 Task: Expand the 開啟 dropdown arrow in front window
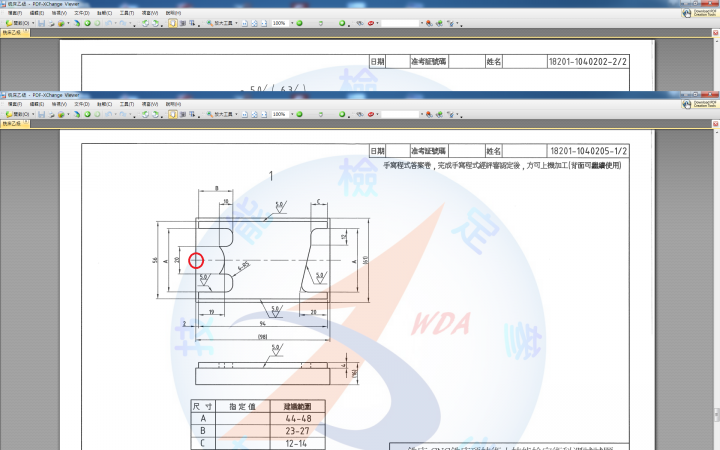pos(33,114)
